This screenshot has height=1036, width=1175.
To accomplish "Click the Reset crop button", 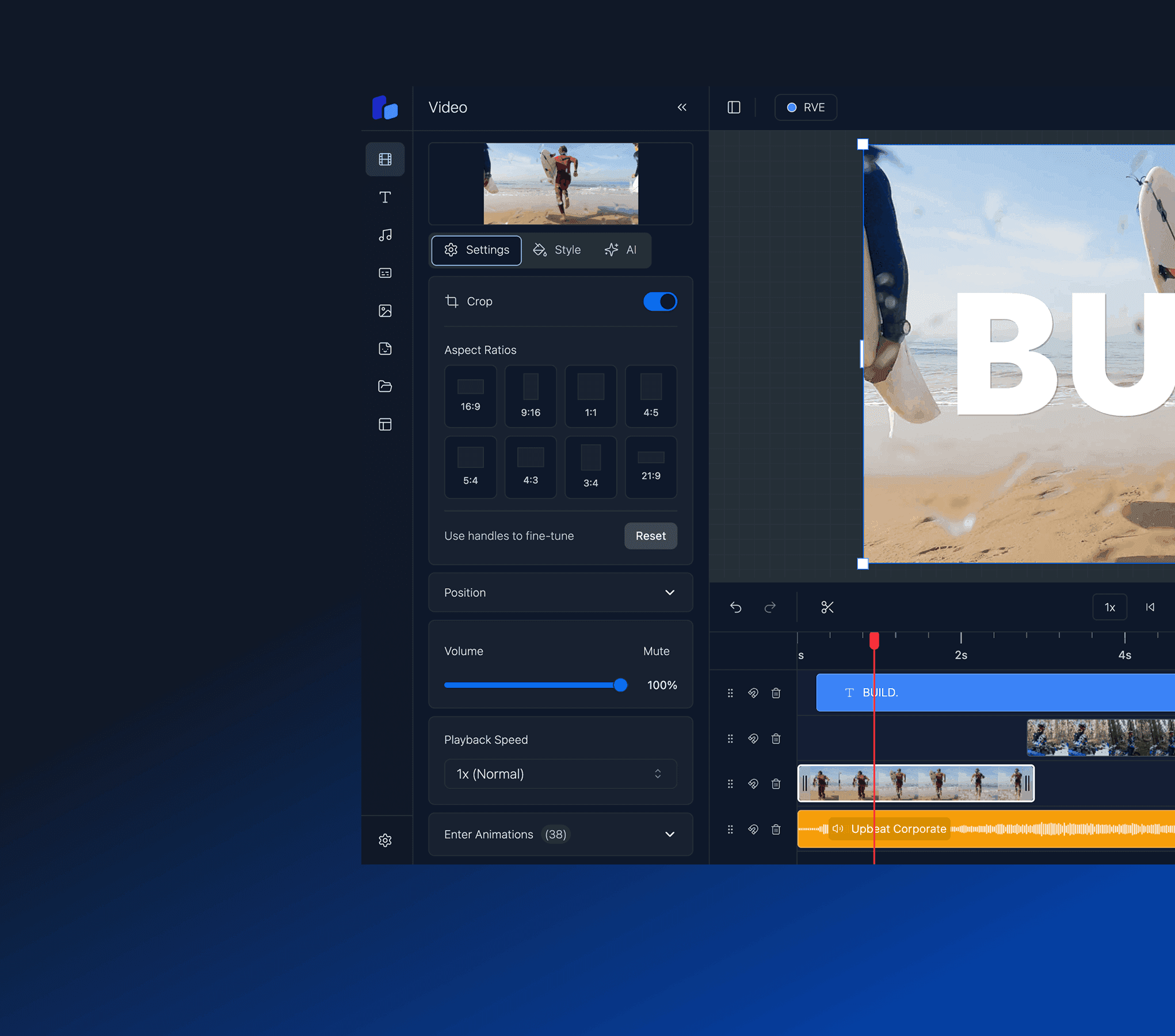I will click(x=650, y=536).
